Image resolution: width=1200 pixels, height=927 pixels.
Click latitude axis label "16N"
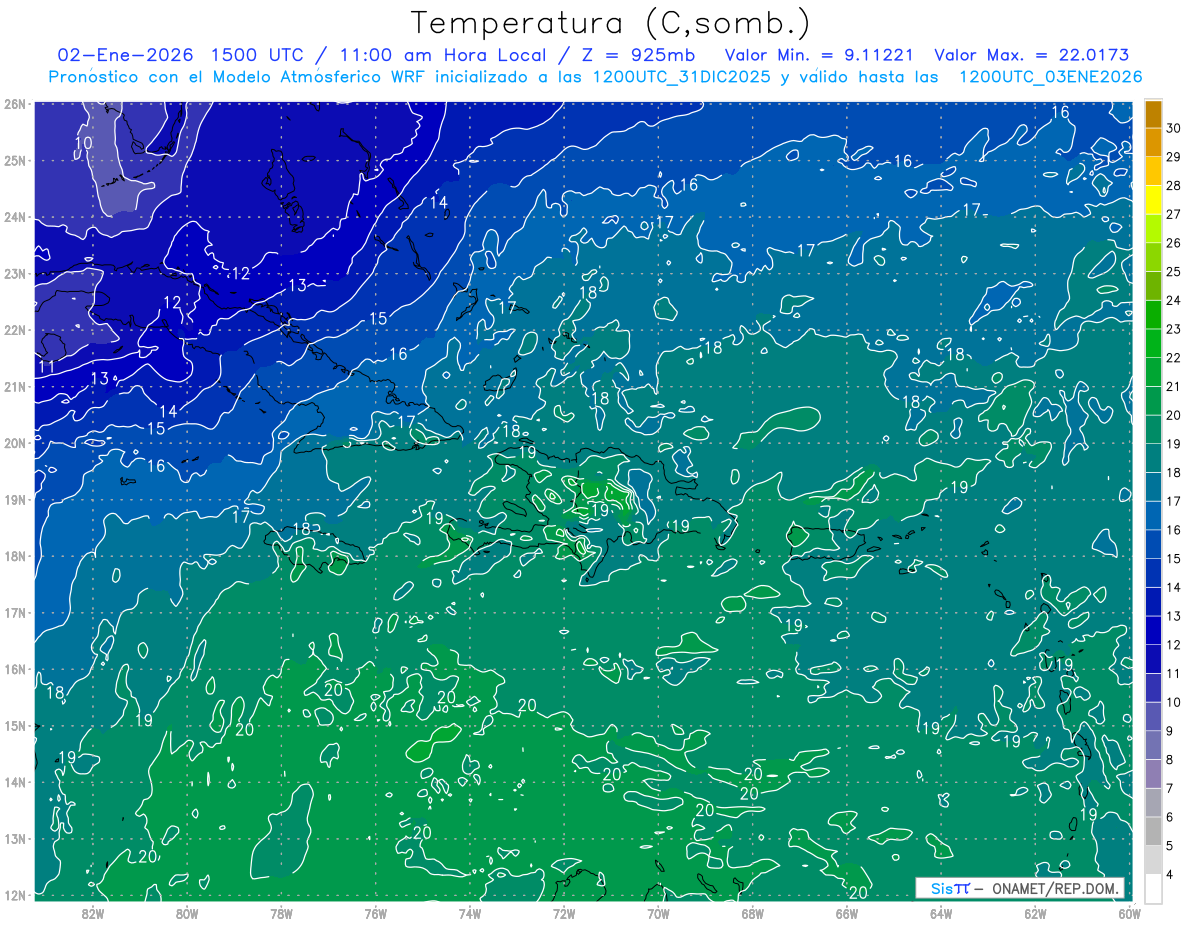pos(14,669)
